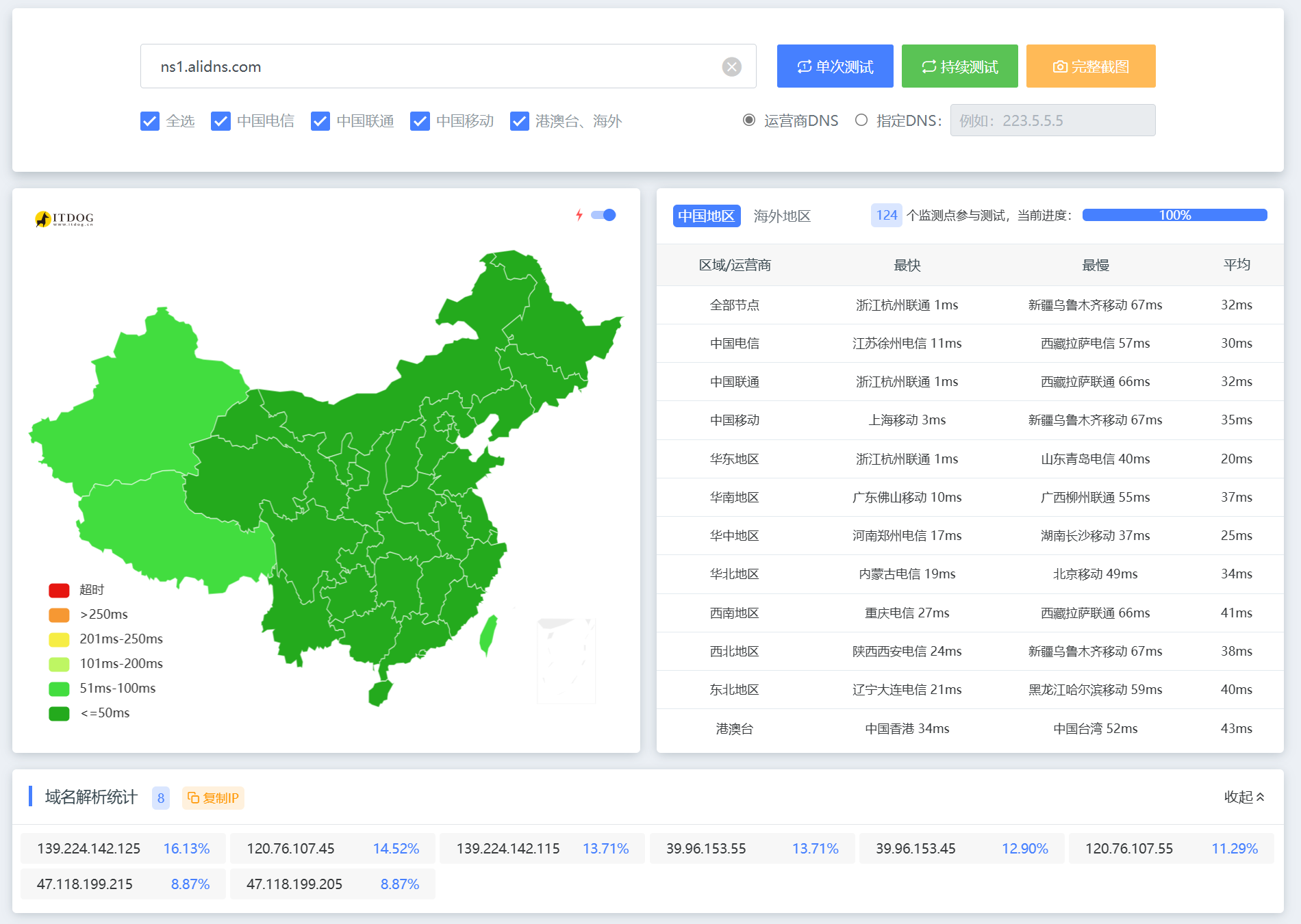Click the yellow 201ms-250ms legend swatch
Image resolution: width=1301 pixels, height=924 pixels.
pyautogui.click(x=59, y=639)
